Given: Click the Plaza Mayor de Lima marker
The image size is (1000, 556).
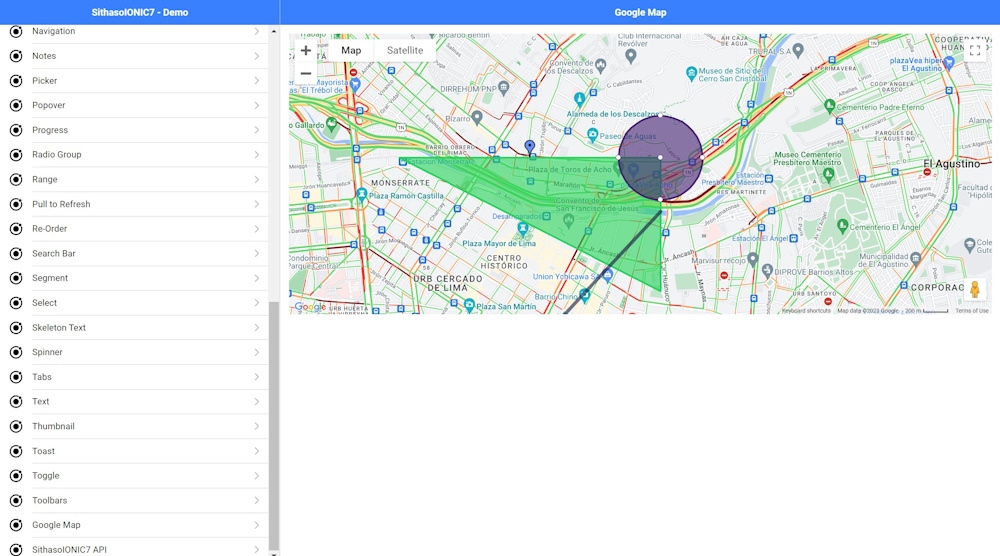Looking at the screenshot, I should [x=523, y=228].
